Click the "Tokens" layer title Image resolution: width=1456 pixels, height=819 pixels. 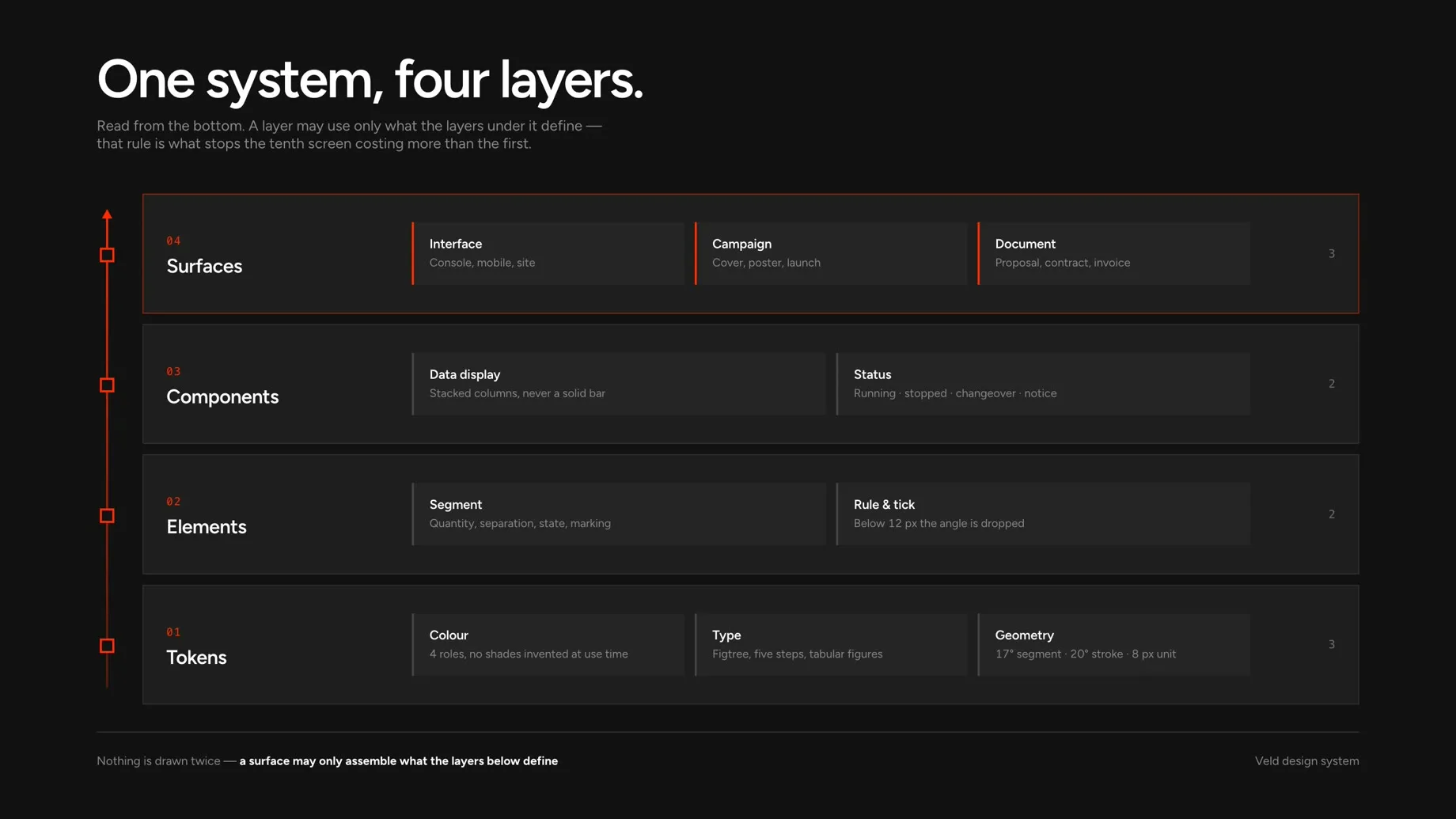(196, 658)
